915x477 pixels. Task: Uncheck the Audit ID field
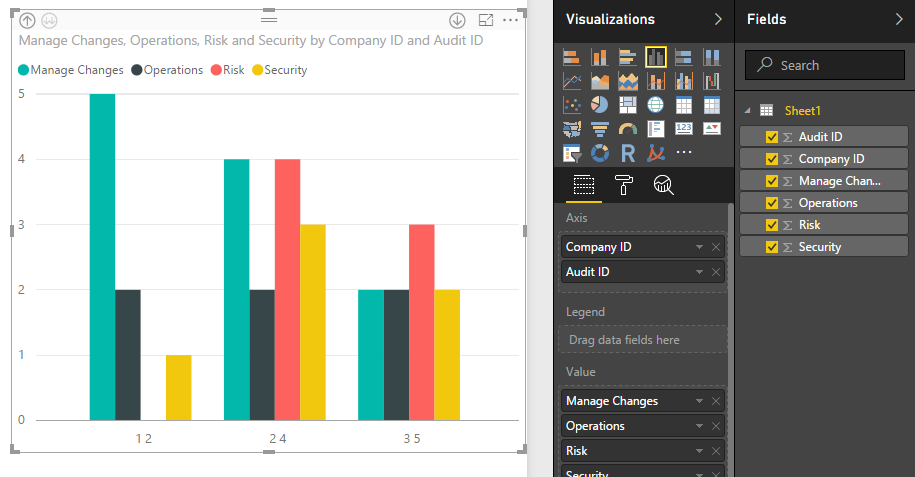coord(771,137)
